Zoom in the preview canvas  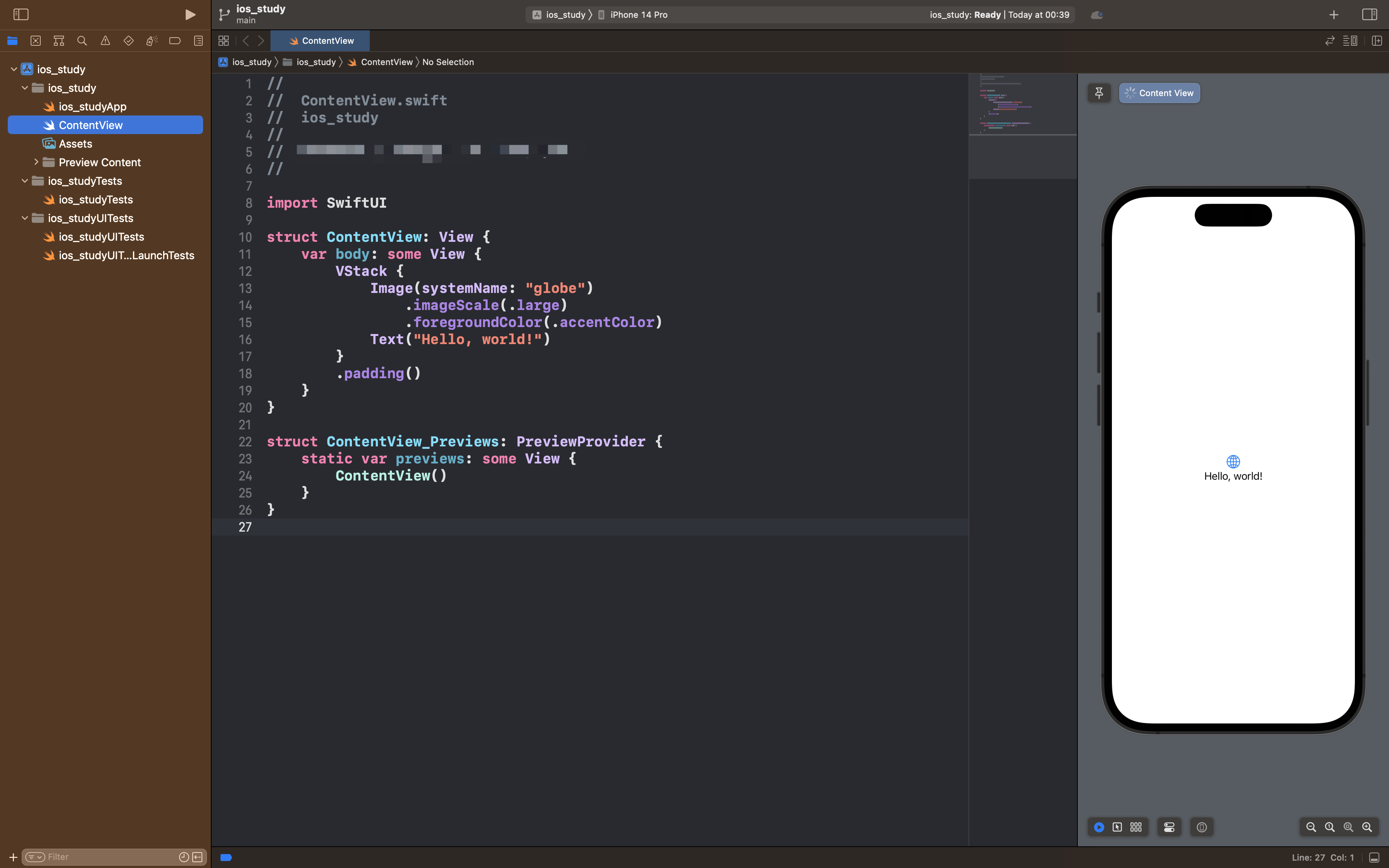[1367, 827]
